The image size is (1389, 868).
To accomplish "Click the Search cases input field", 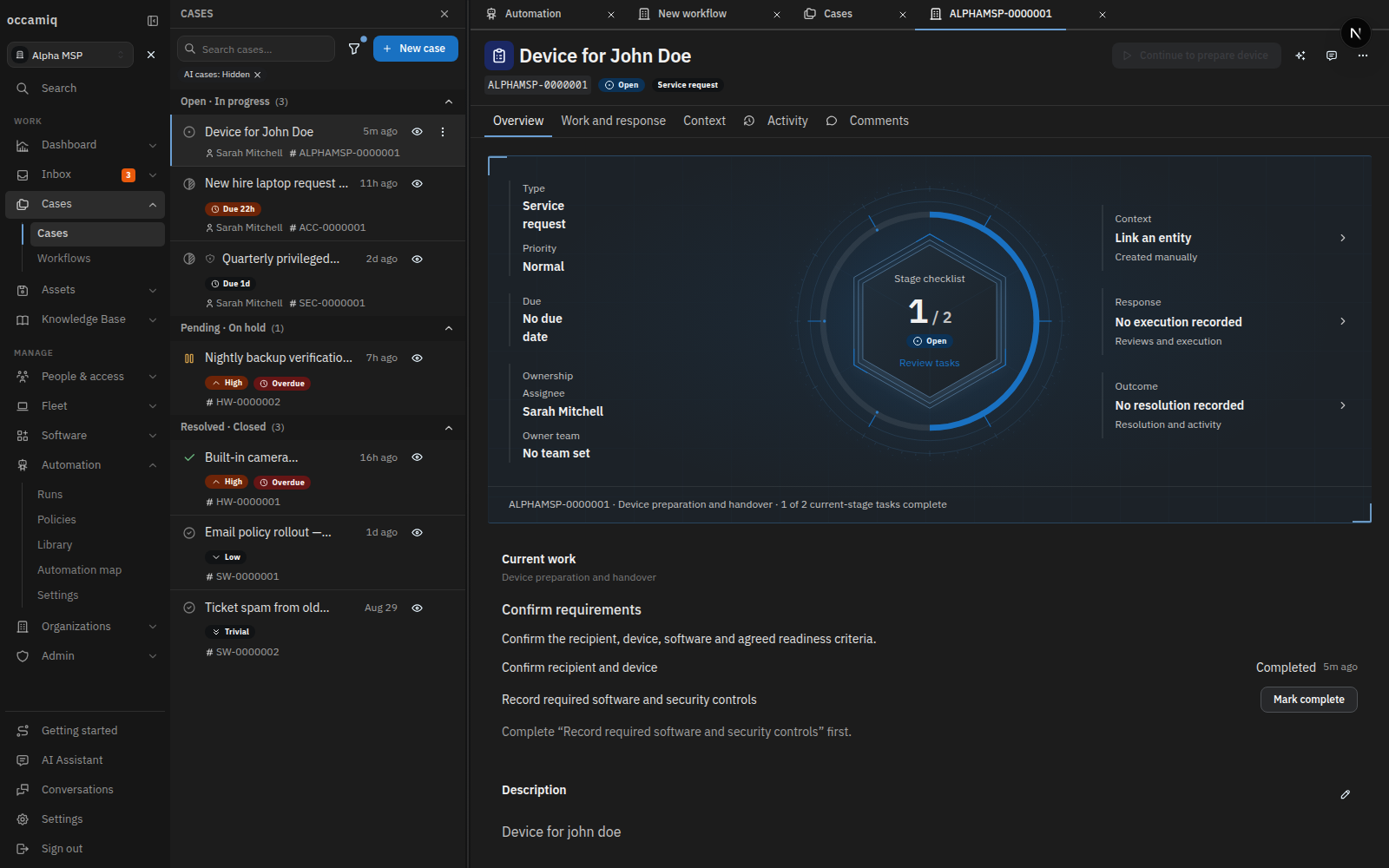I will coord(256,49).
